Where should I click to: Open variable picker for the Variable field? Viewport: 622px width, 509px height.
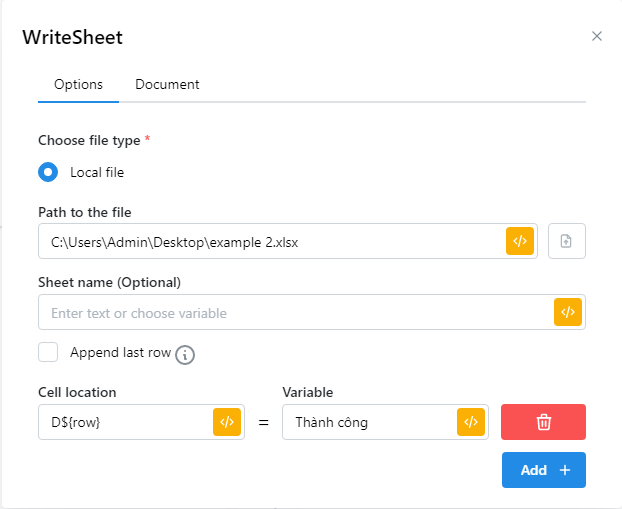tap(471, 422)
